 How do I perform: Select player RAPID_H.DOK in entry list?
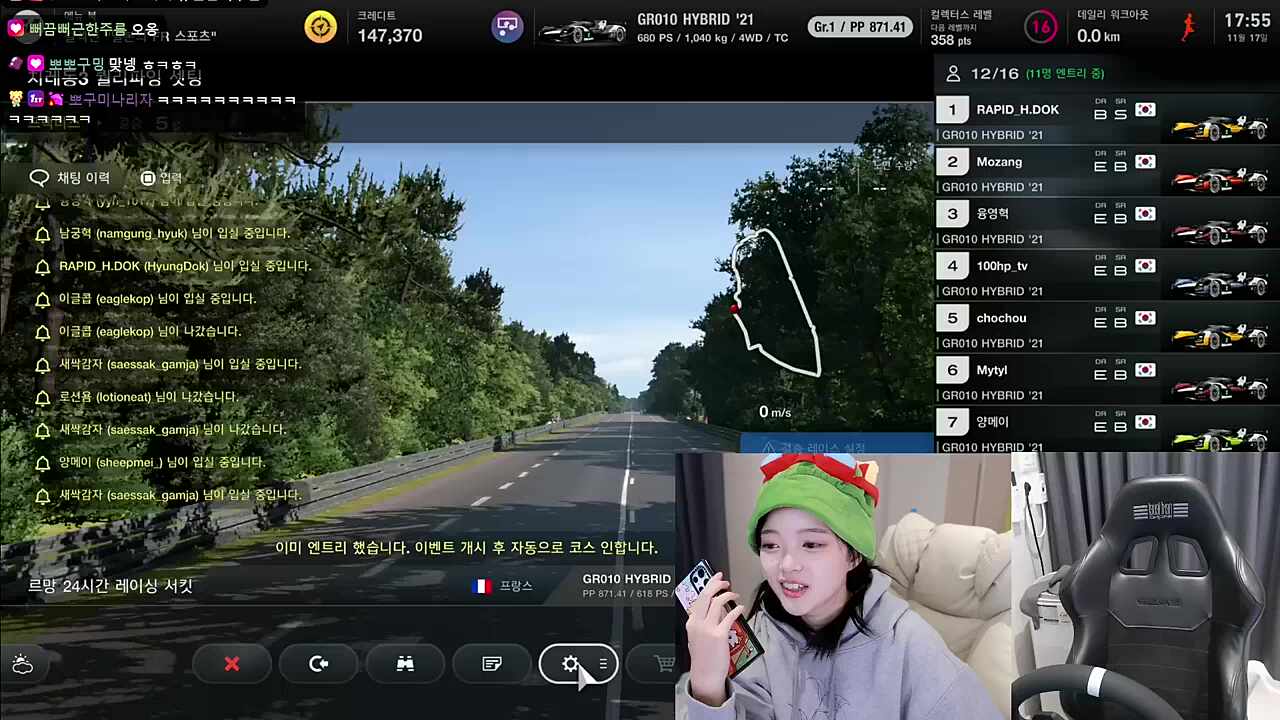click(x=1017, y=110)
